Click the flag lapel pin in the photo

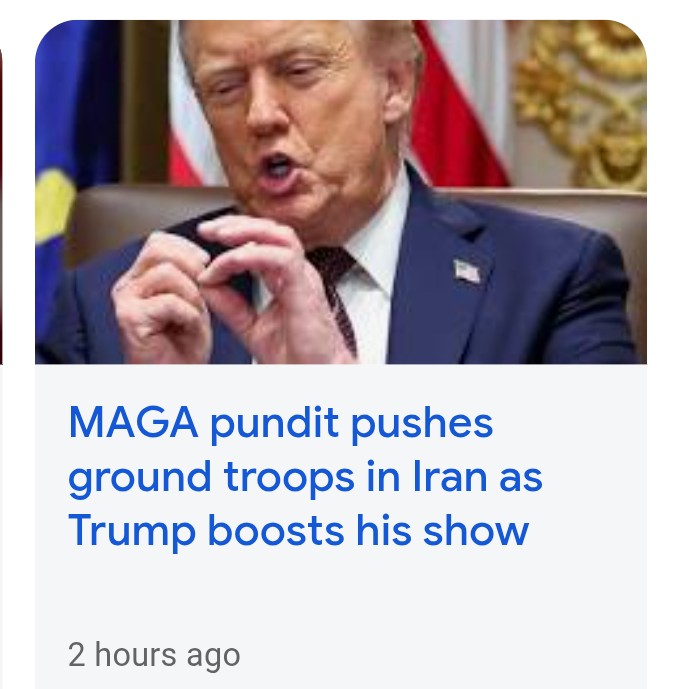(467, 271)
